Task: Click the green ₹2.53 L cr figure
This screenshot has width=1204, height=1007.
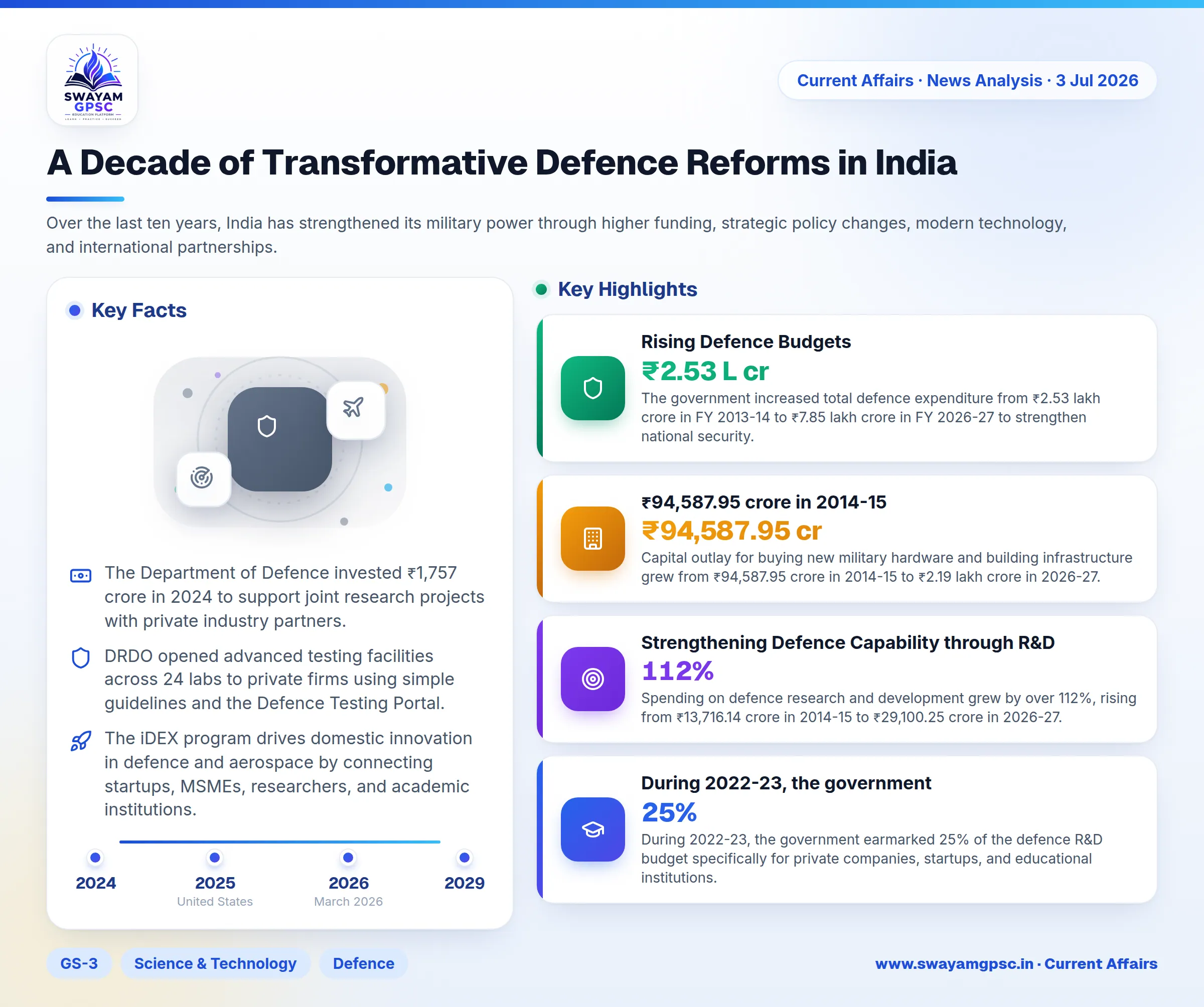Action: [705, 371]
